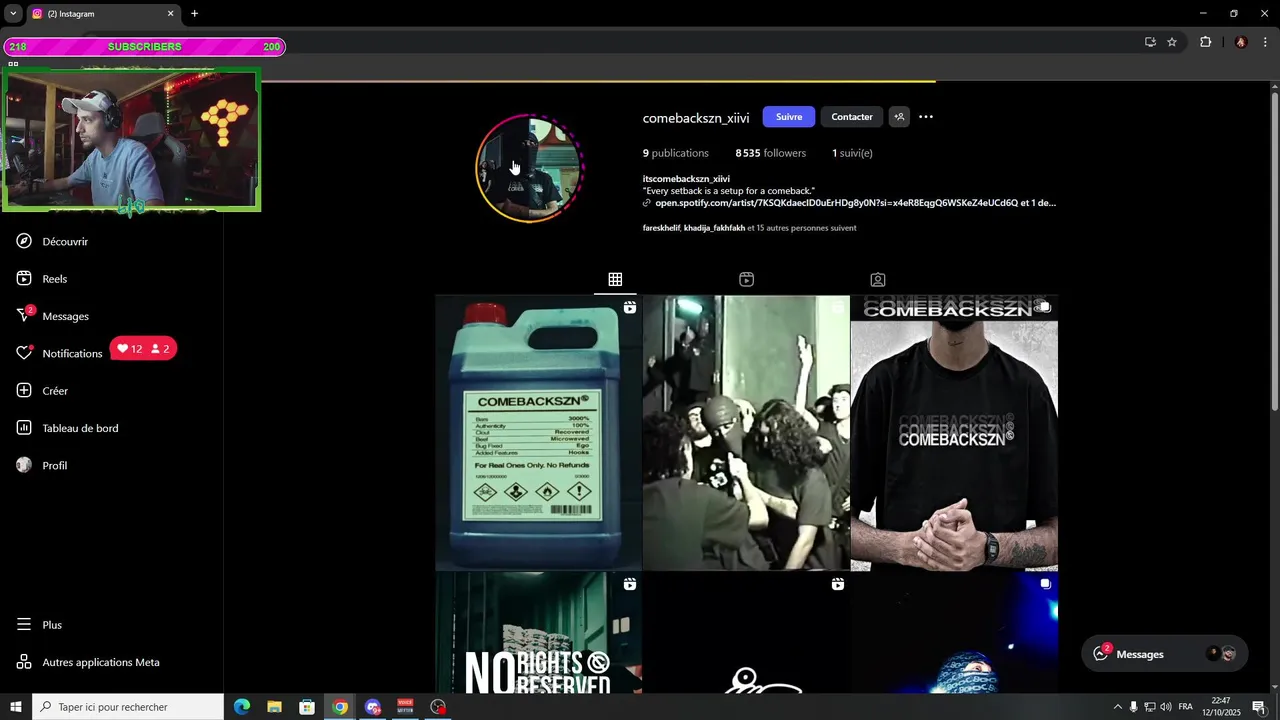The image size is (1280, 720).
Task: Open a new browser tab
Action: pyautogui.click(x=194, y=14)
